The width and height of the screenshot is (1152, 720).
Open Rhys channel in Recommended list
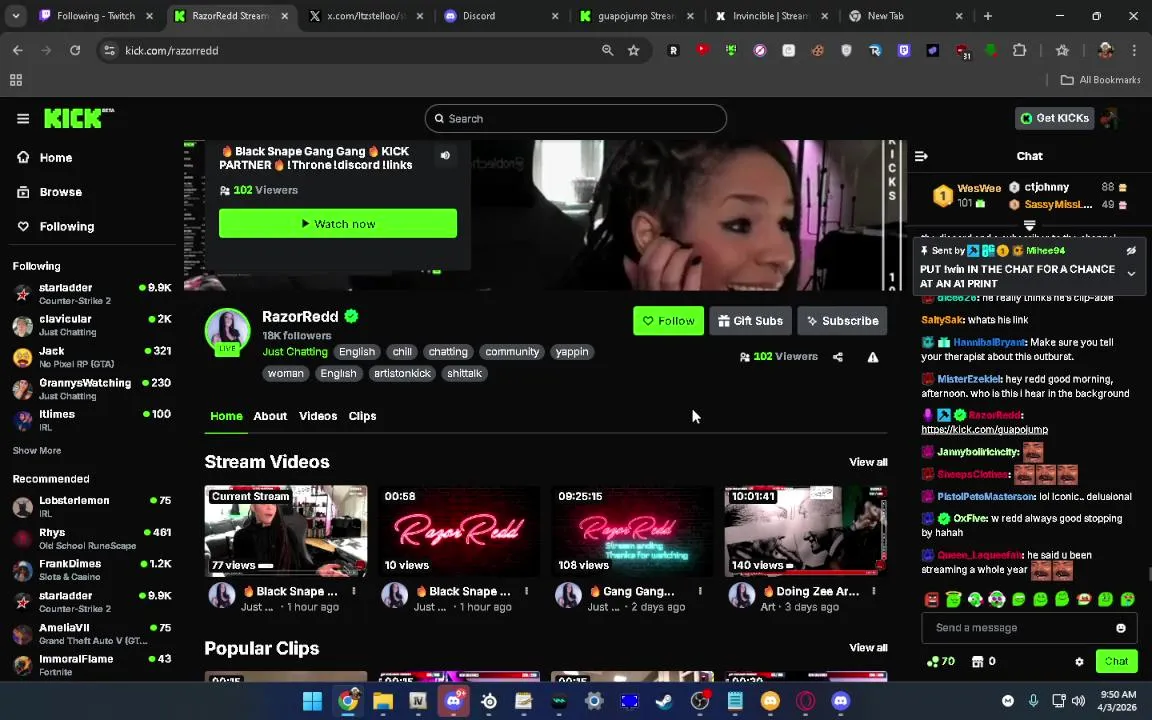tap(92, 539)
